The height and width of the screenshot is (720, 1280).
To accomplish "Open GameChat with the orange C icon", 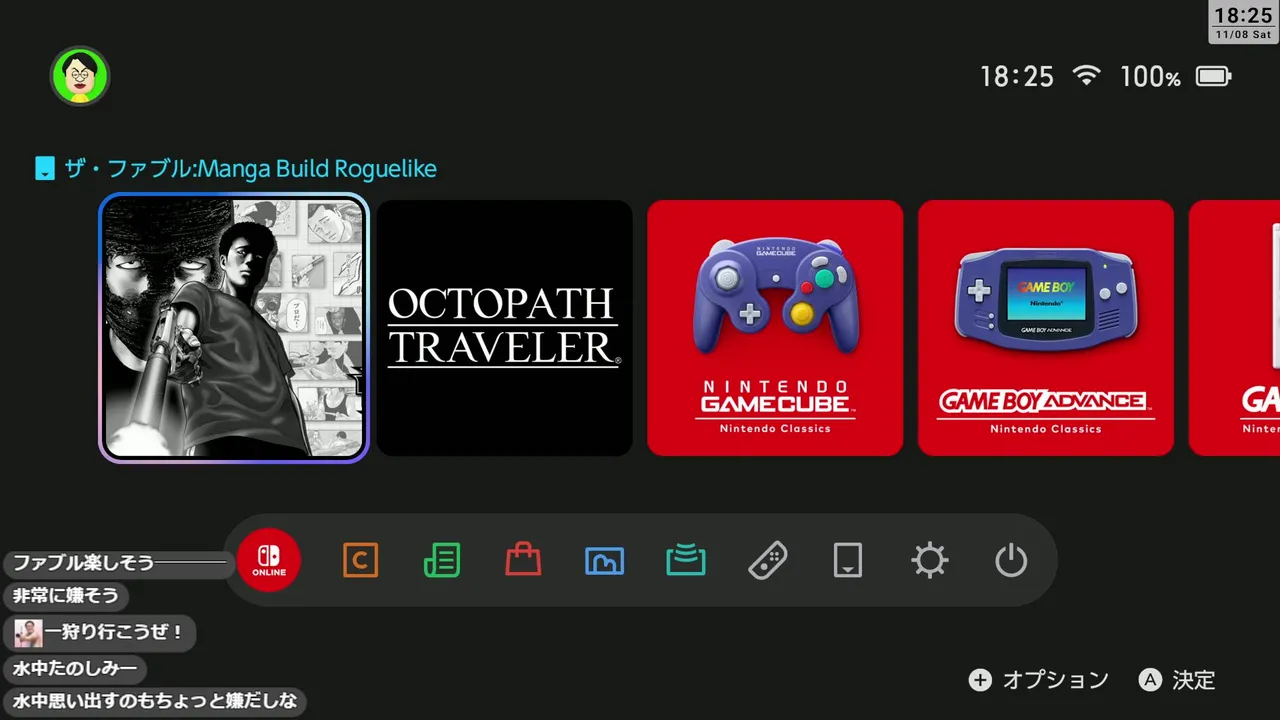I will pos(360,560).
